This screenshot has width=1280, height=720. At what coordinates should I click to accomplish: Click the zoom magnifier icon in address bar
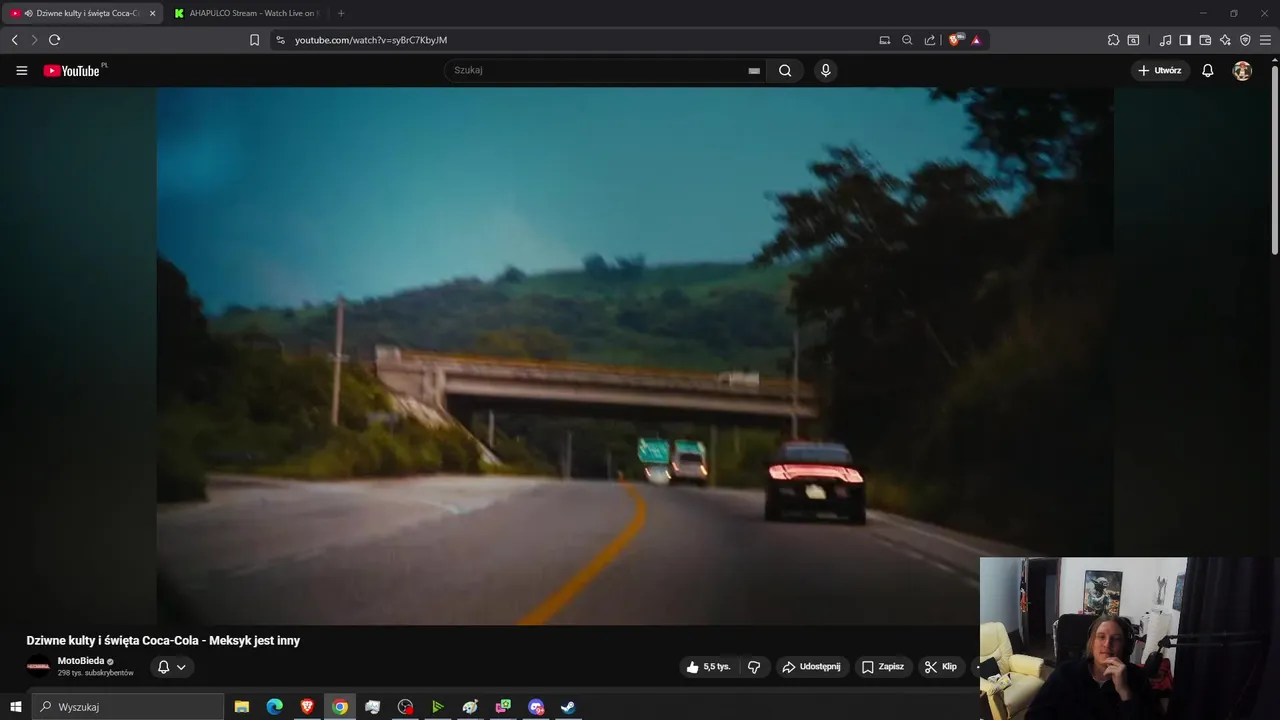click(x=907, y=40)
